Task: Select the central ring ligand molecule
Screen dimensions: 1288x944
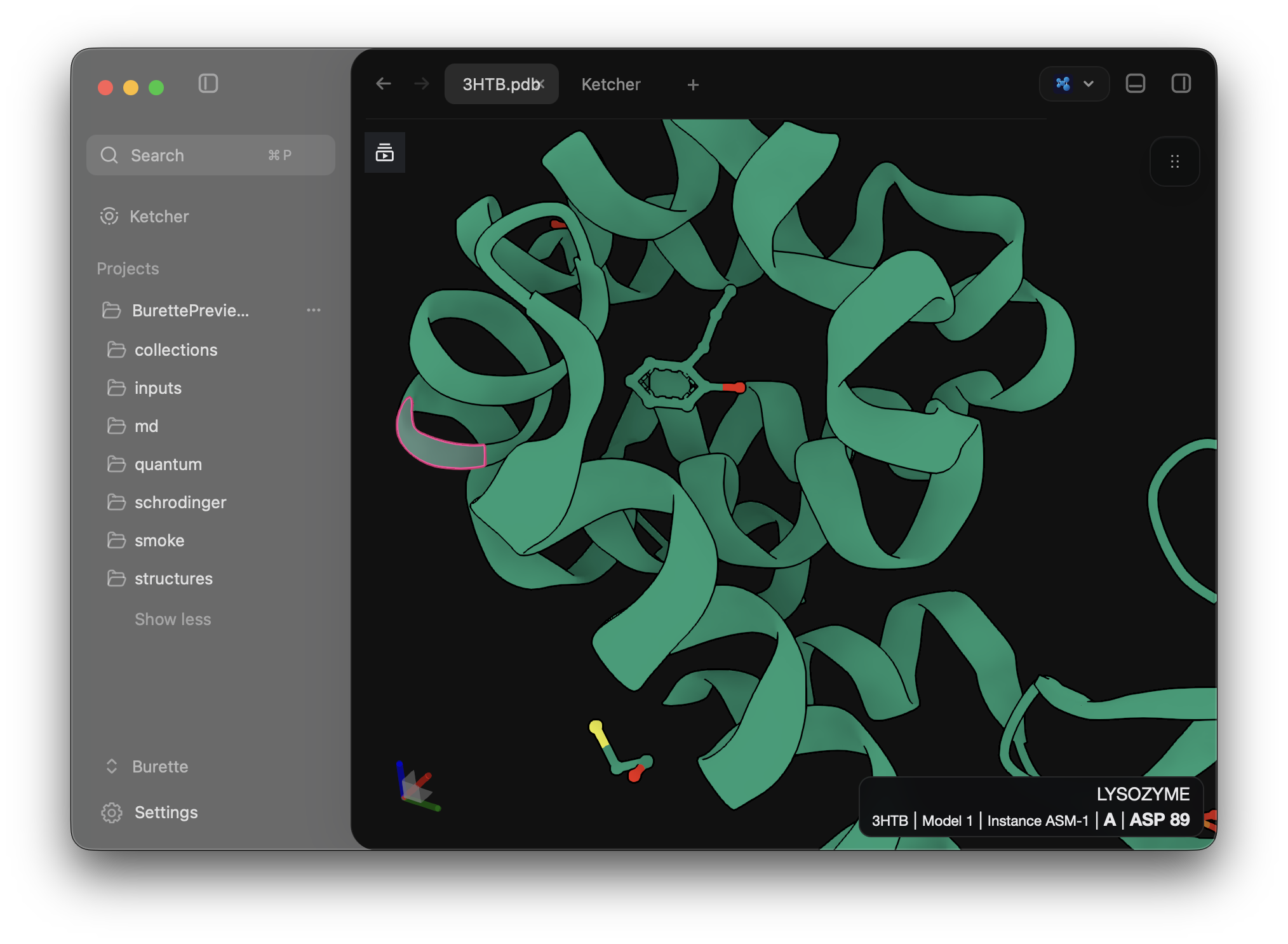Action: (x=668, y=384)
